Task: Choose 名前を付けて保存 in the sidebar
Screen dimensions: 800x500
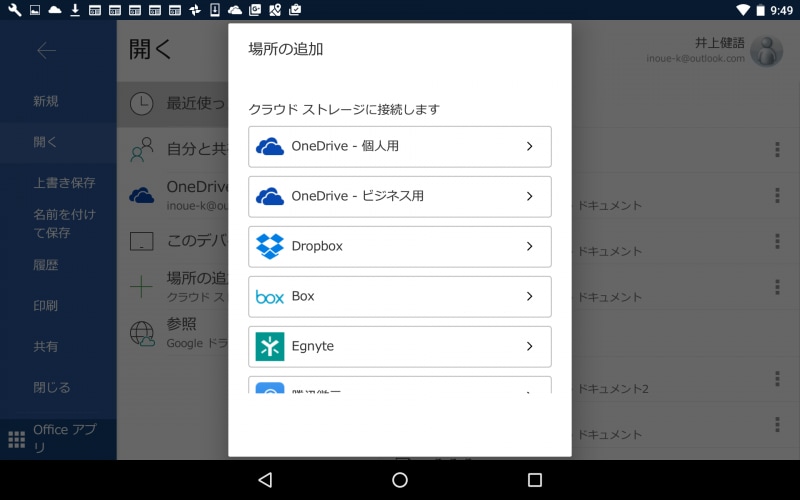Action: tap(64, 223)
